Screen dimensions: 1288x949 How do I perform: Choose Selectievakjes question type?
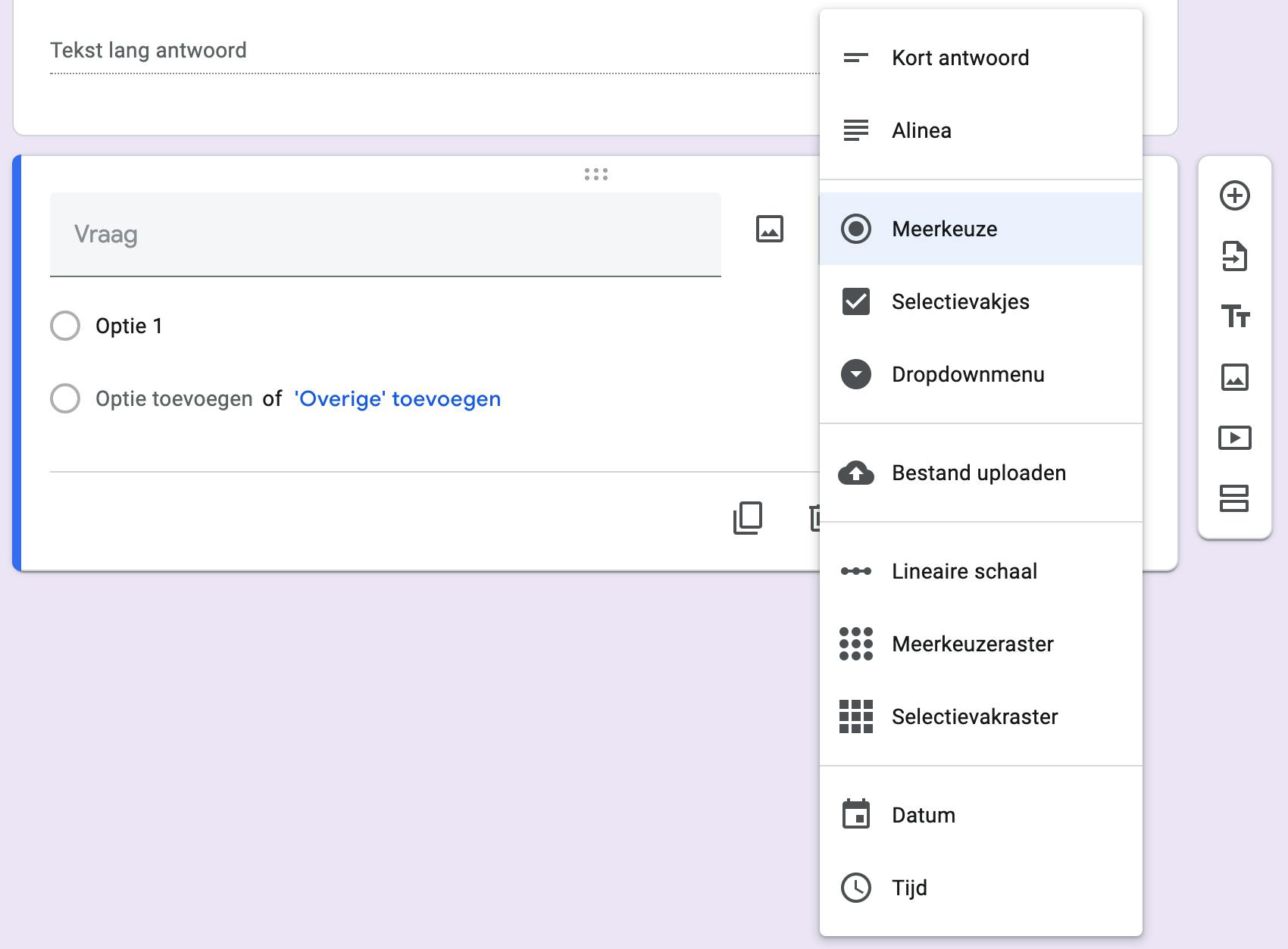point(960,301)
